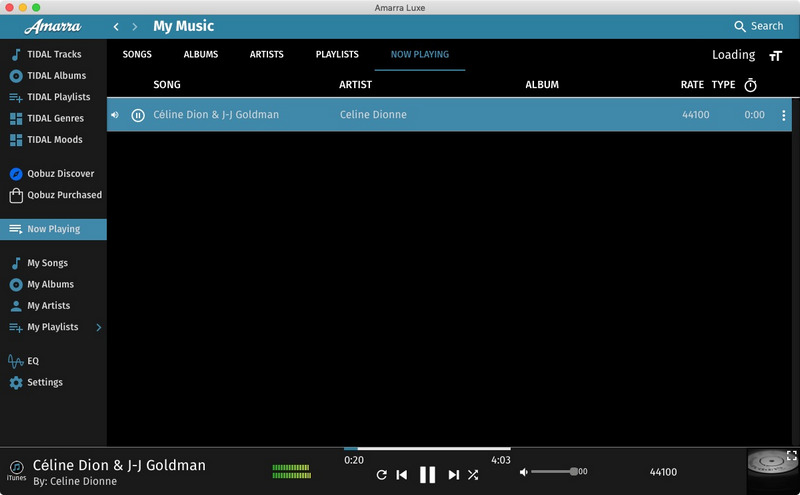The width and height of the screenshot is (800, 495).
Task: Mute audio with the volume speaker icon
Action: [523, 472]
